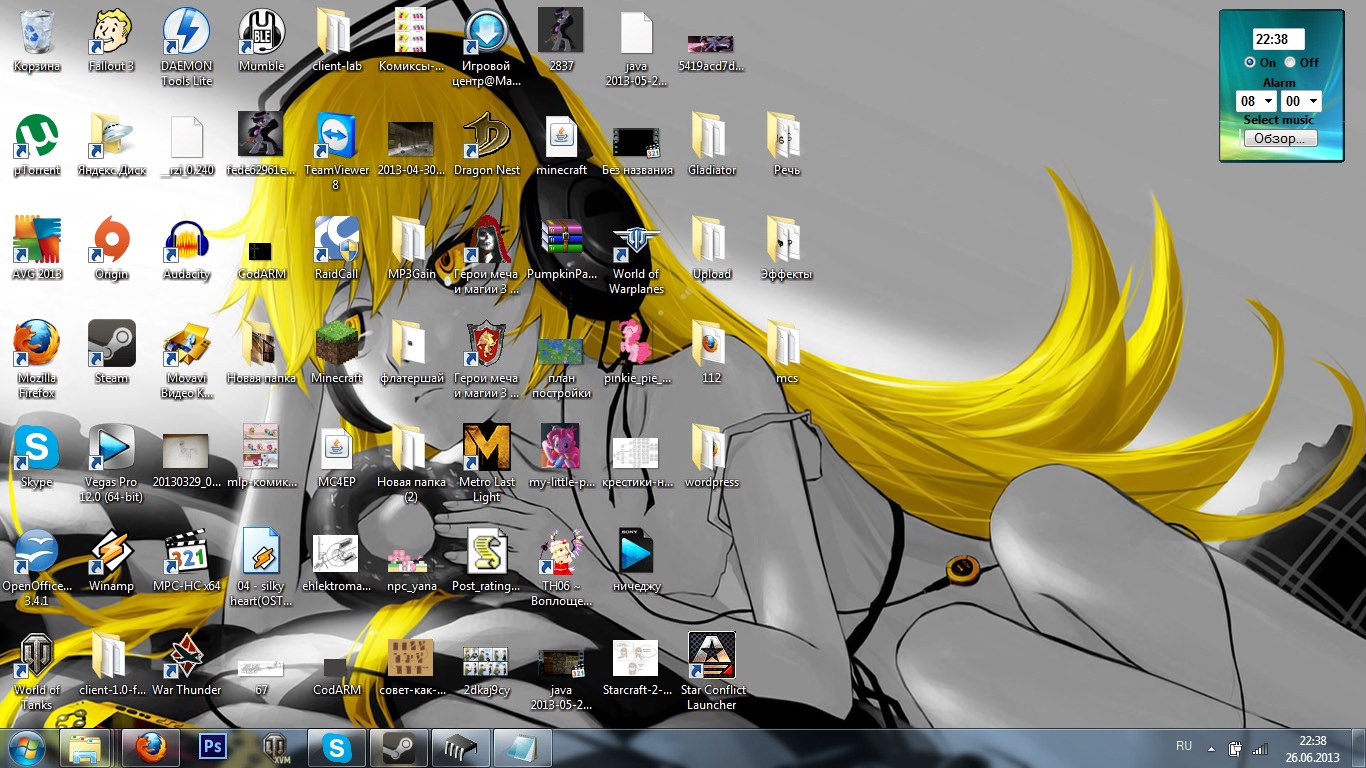
Task: Show hidden system tray icons
Action: point(1212,748)
